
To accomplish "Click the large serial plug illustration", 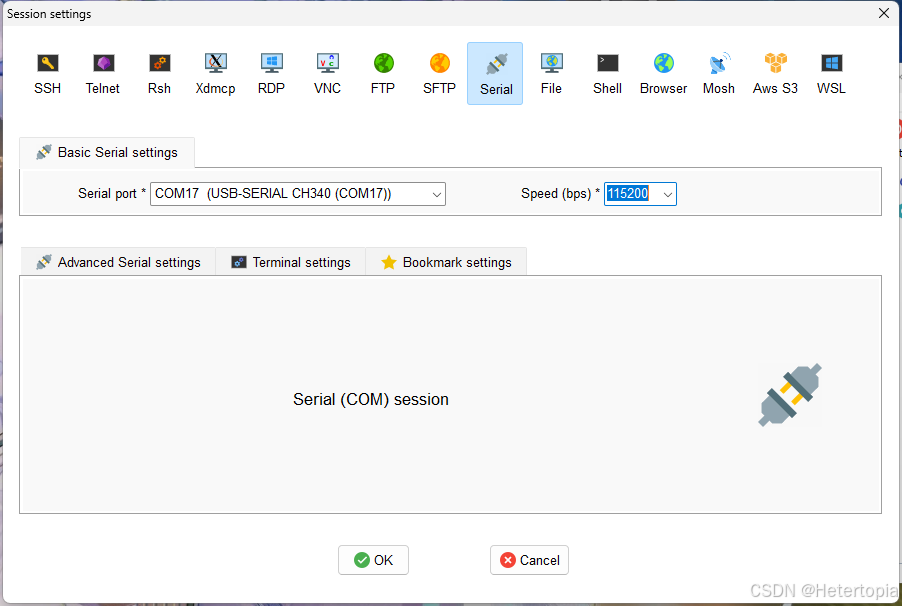I will [790, 395].
